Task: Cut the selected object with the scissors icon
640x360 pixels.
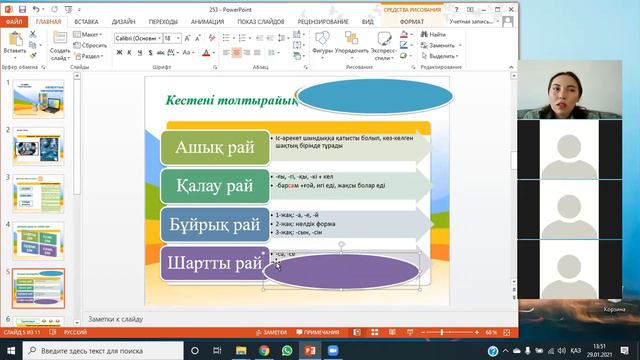Action: [x=33, y=35]
